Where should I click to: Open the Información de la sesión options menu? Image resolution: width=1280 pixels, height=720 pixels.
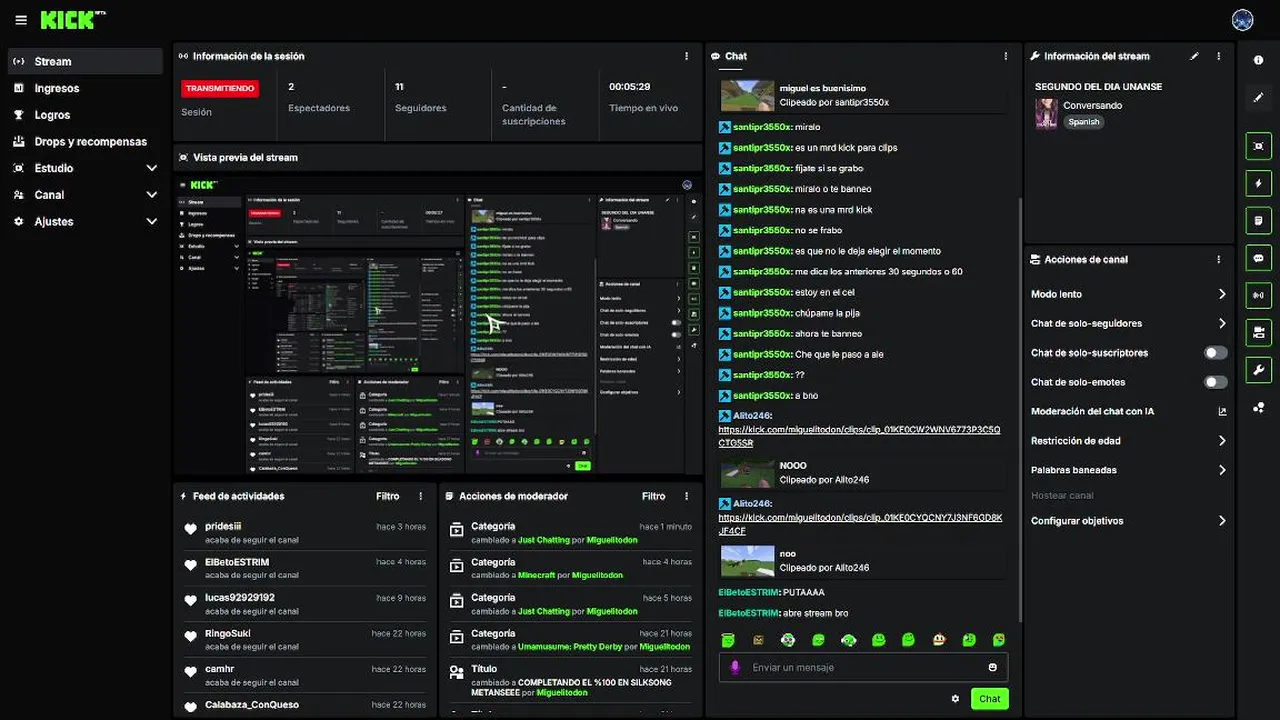[686, 56]
